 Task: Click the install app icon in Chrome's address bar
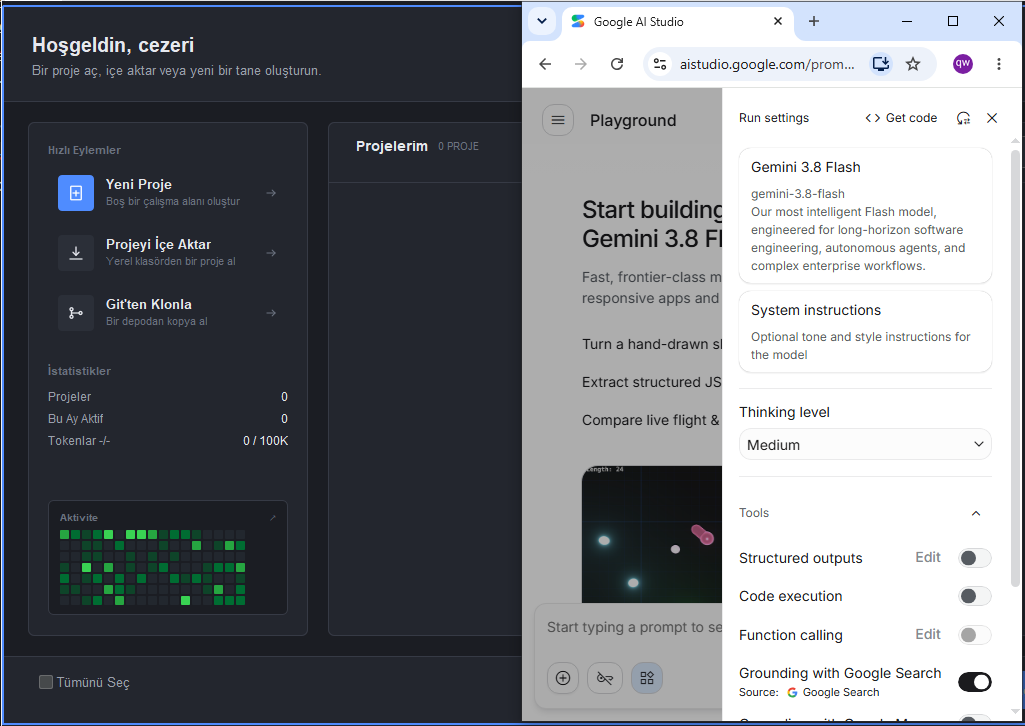point(881,64)
